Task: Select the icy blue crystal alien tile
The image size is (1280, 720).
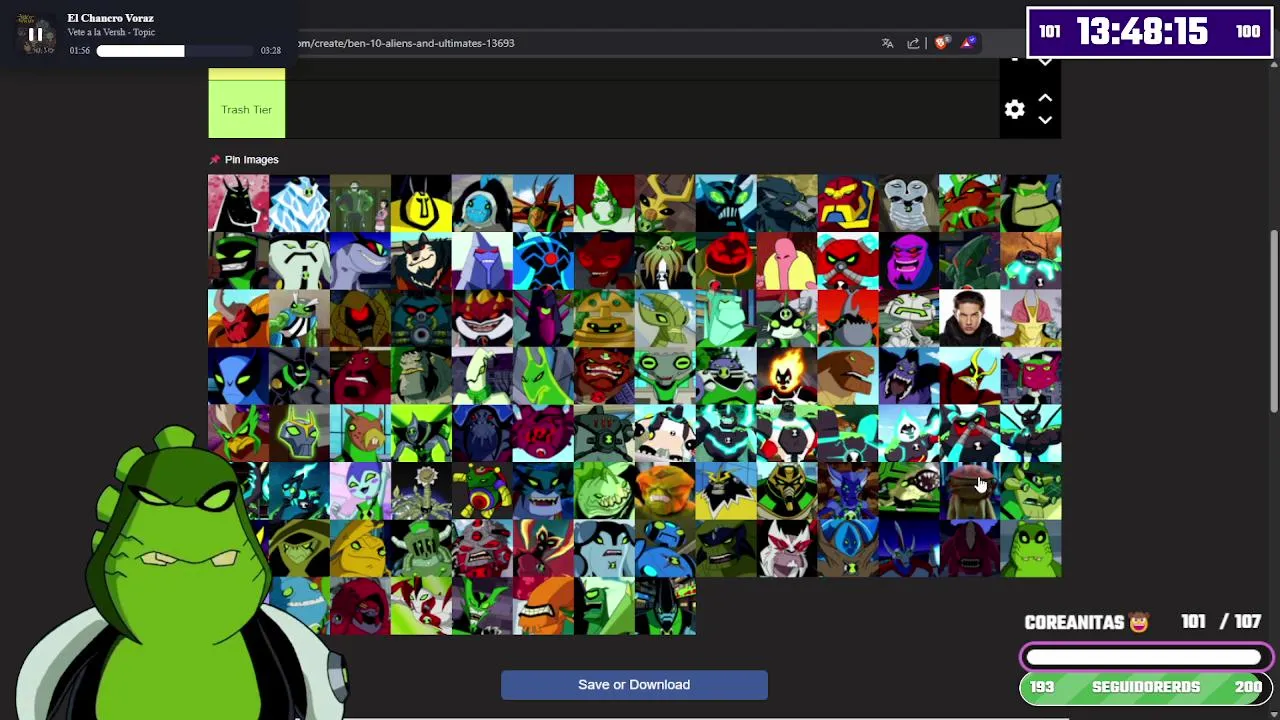Action: tap(299, 203)
